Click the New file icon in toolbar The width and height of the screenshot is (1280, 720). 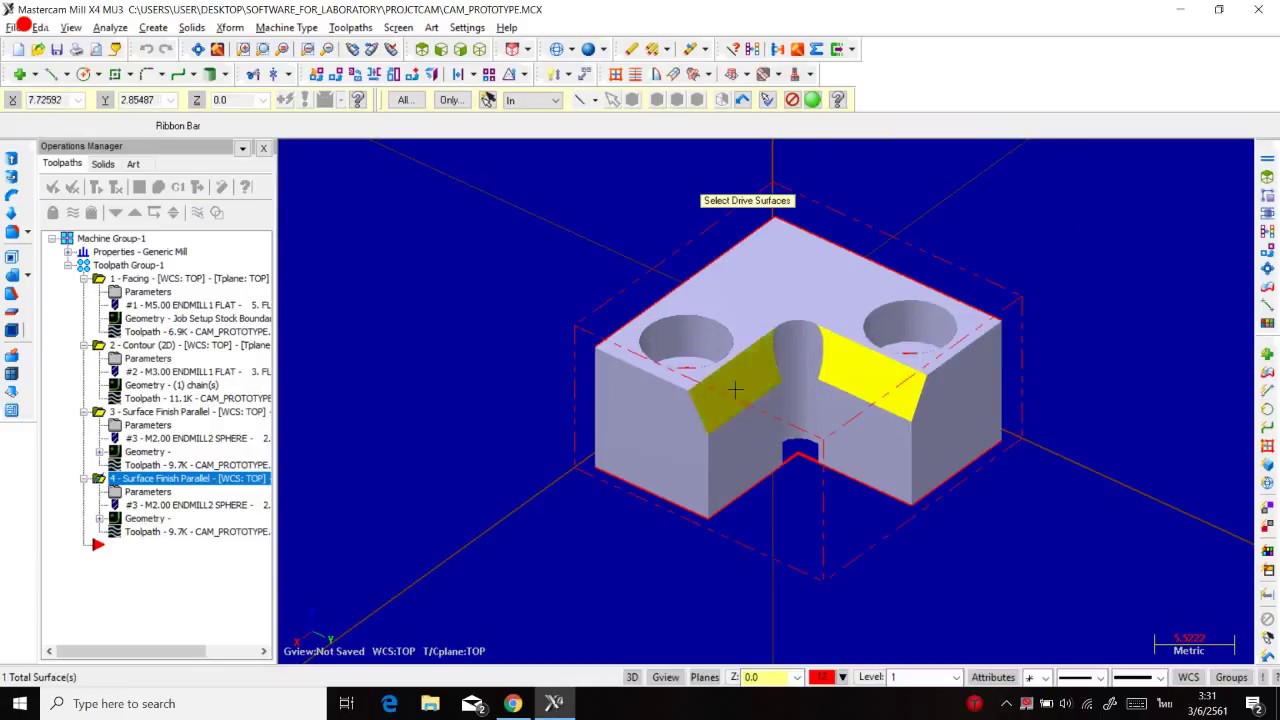point(18,49)
